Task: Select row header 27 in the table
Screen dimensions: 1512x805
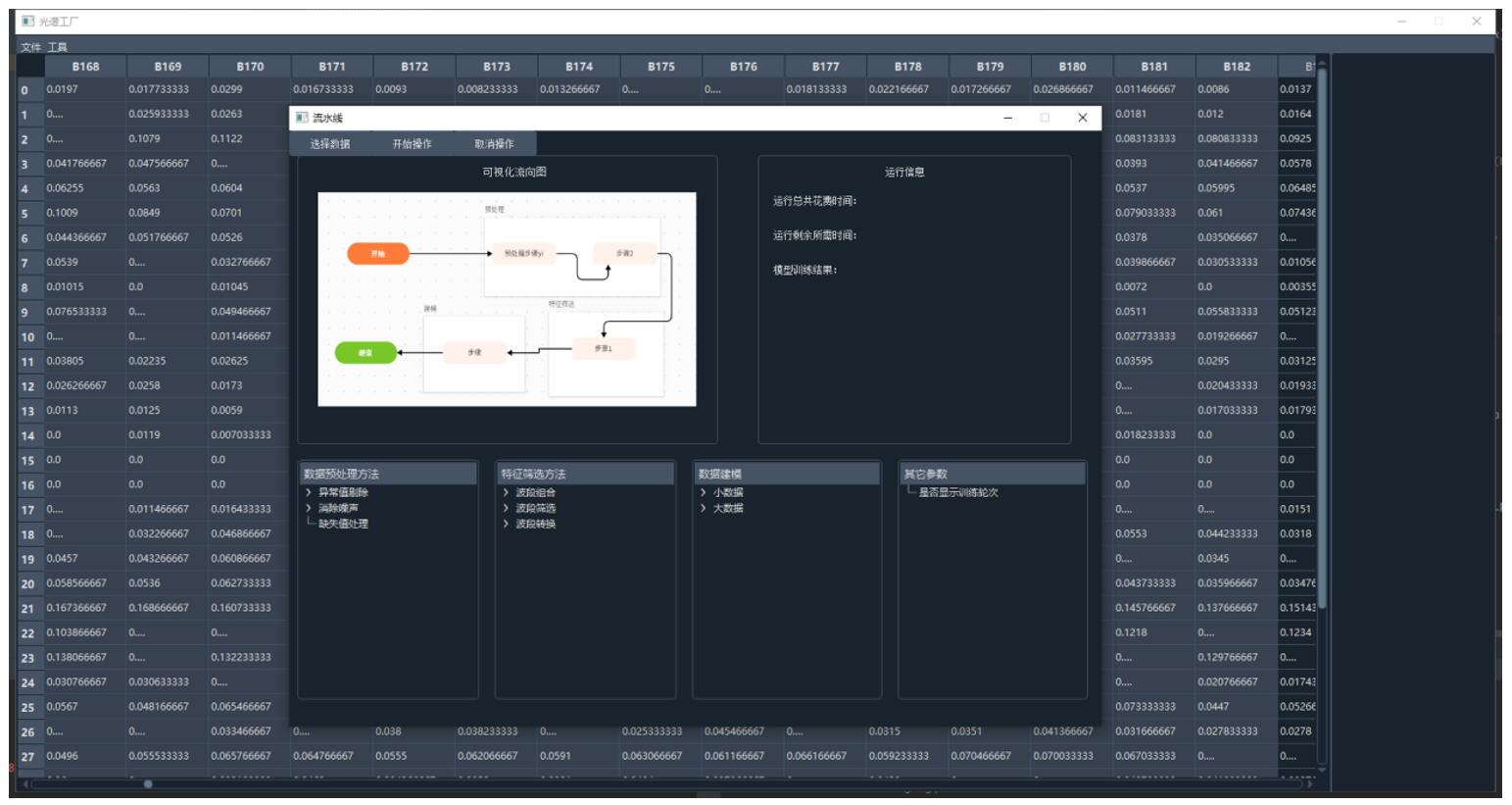Action: tap(30, 757)
